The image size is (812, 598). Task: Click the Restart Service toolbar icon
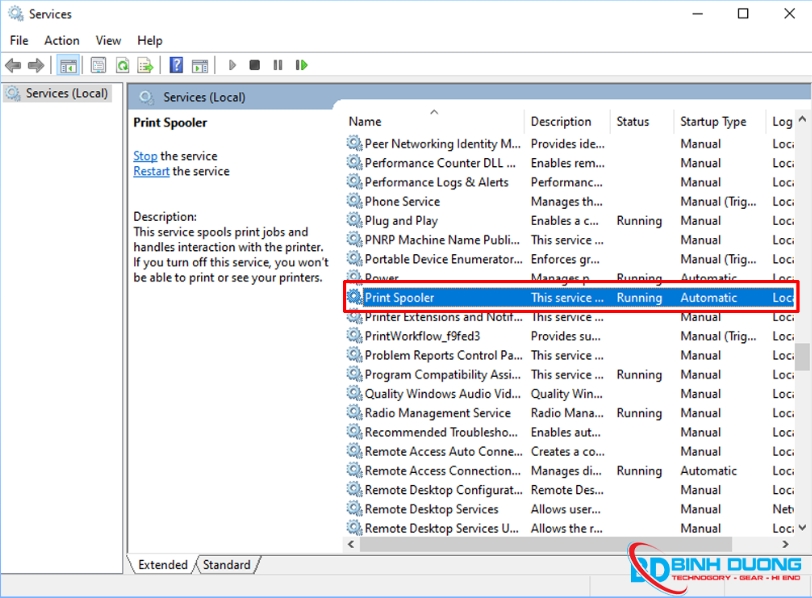pos(301,65)
